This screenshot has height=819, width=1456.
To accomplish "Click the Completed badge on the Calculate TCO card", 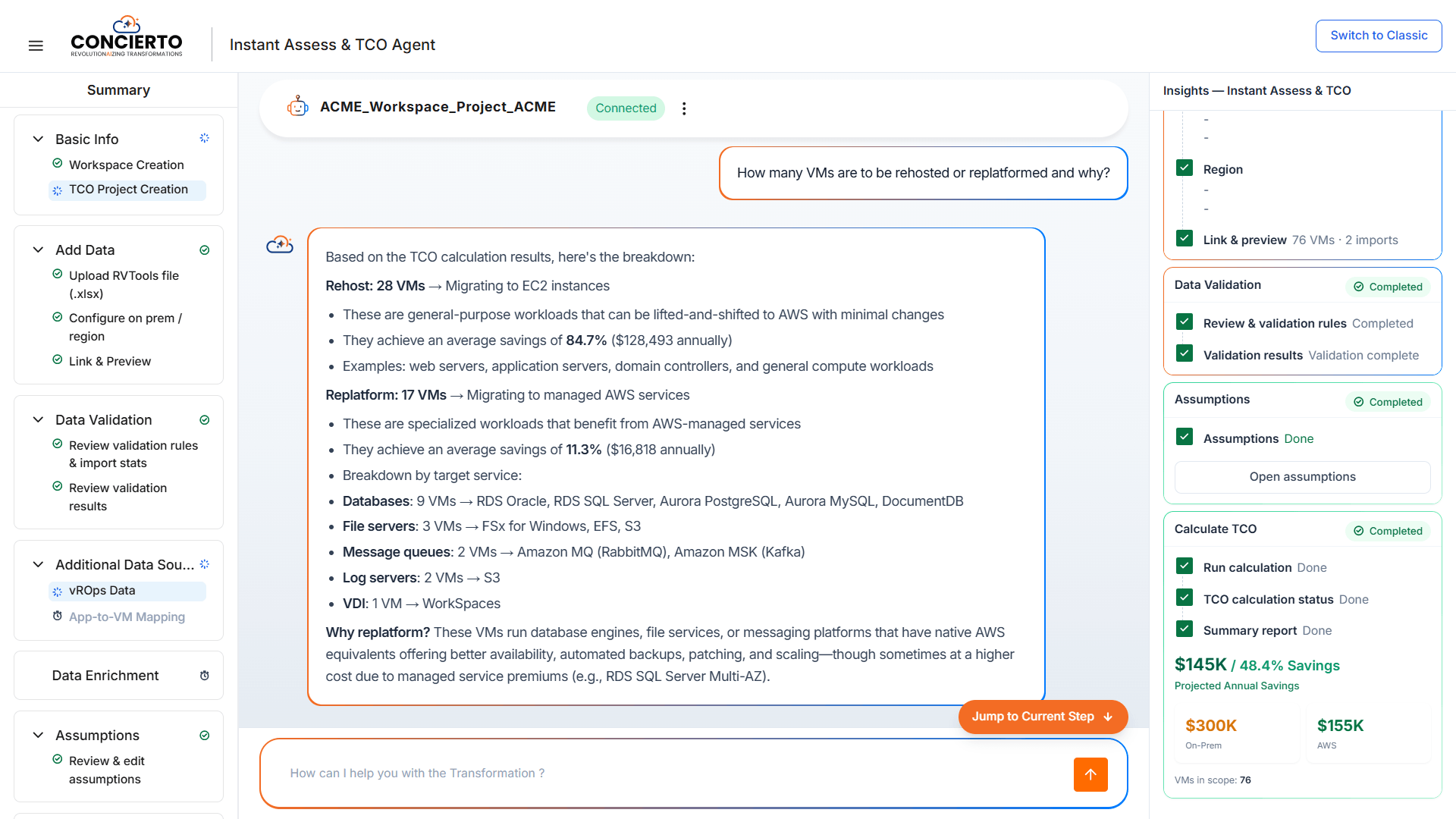I will [x=1389, y=531].
